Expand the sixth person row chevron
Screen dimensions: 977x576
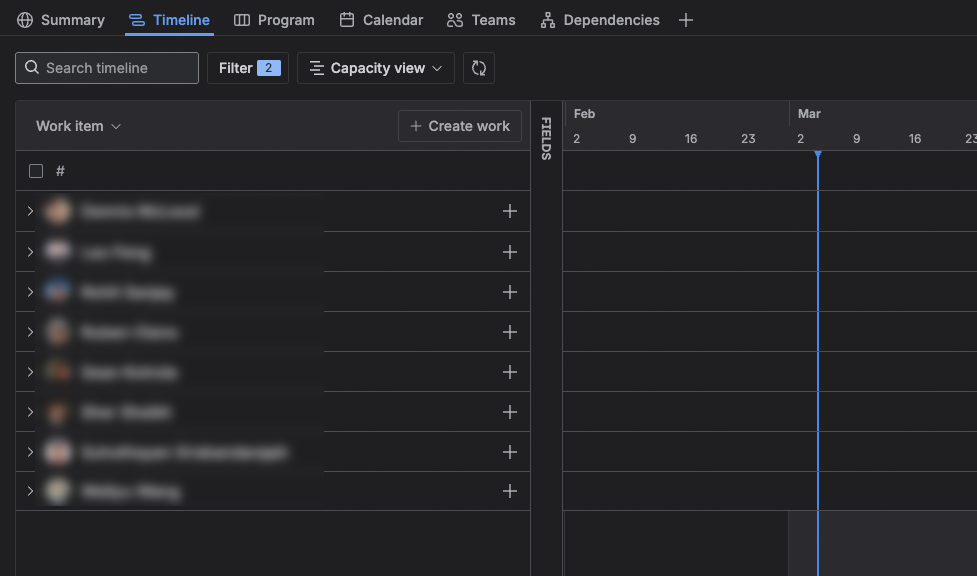pos(30,411)
